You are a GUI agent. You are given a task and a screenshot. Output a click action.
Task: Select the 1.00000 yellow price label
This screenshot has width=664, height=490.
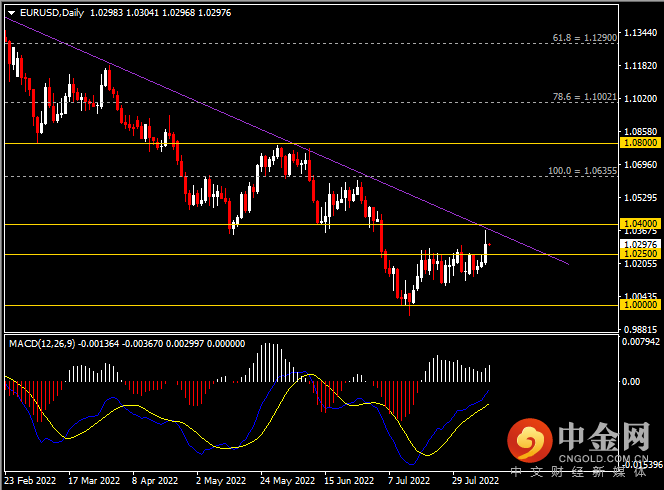point(641,305)
